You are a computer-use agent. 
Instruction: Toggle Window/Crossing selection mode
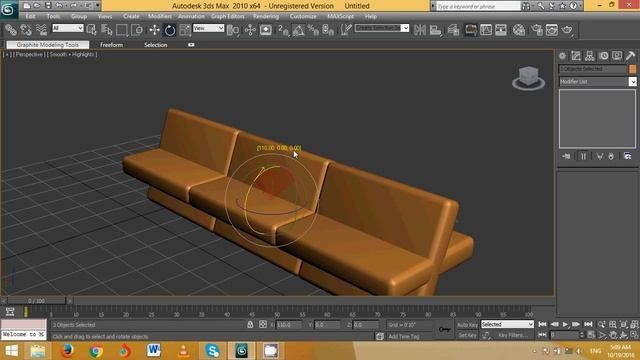pos(137,30)
